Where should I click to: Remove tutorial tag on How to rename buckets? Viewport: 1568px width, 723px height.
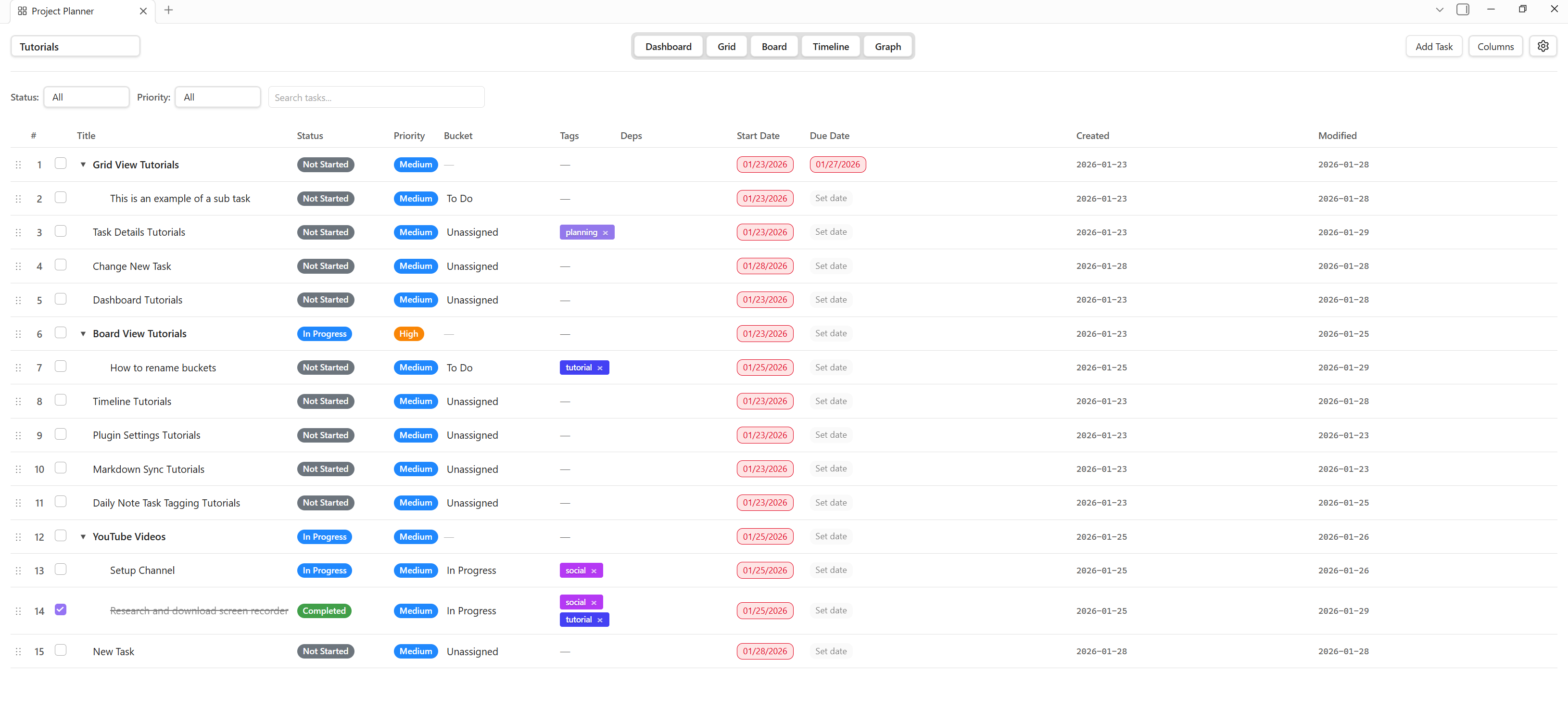[600, 368]
